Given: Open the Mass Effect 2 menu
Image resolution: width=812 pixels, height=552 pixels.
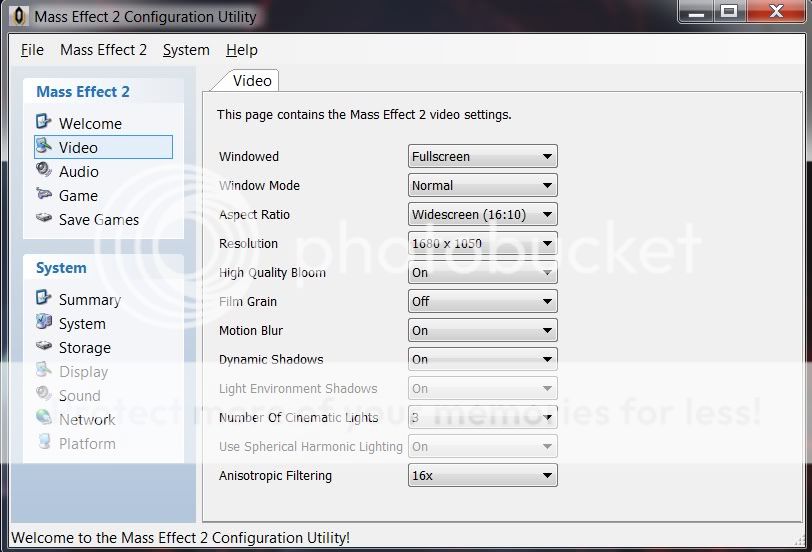Looking at the screenshot, I should point(103,50).
